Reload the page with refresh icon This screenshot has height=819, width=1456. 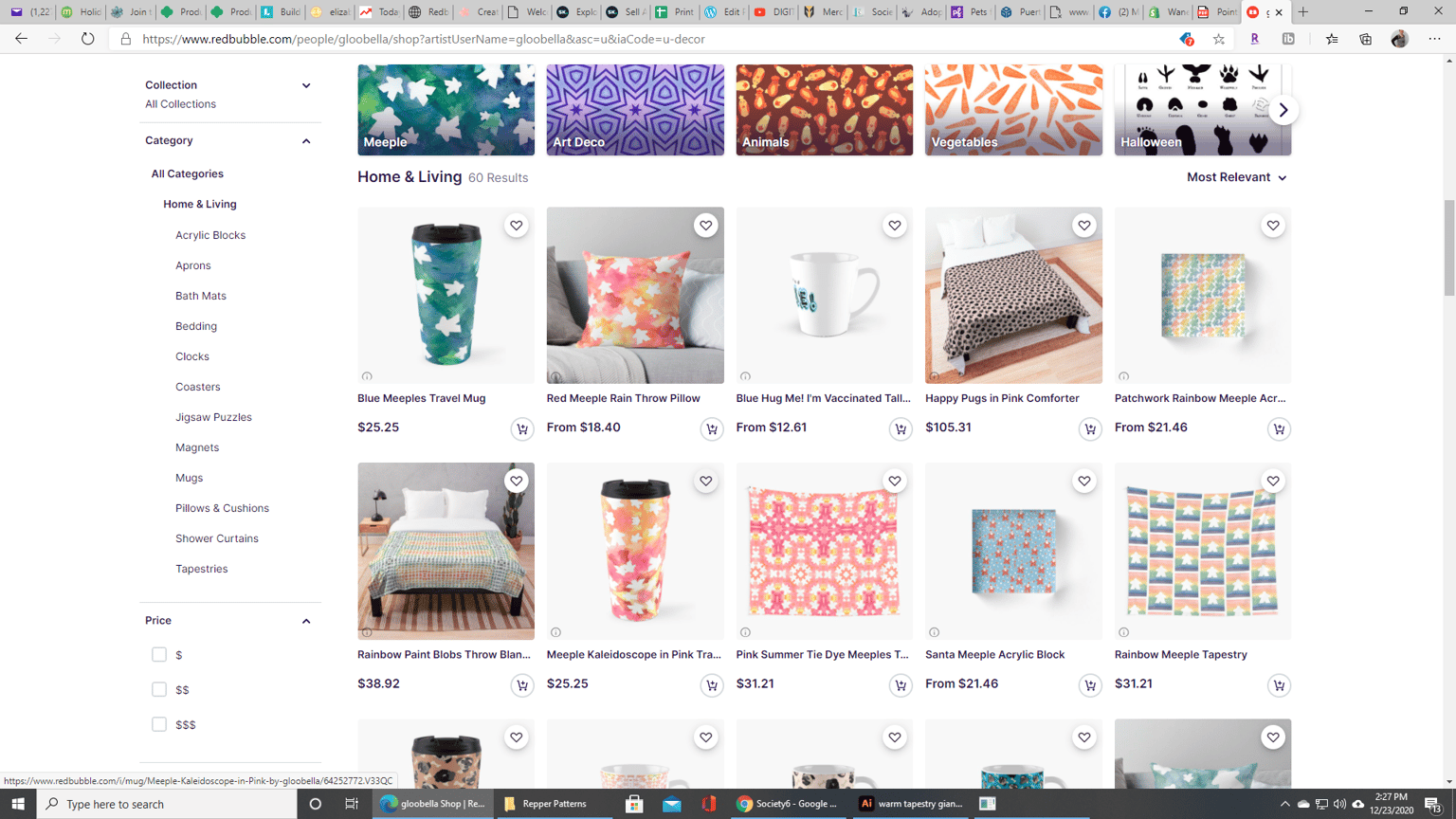(x=87, y=39)
